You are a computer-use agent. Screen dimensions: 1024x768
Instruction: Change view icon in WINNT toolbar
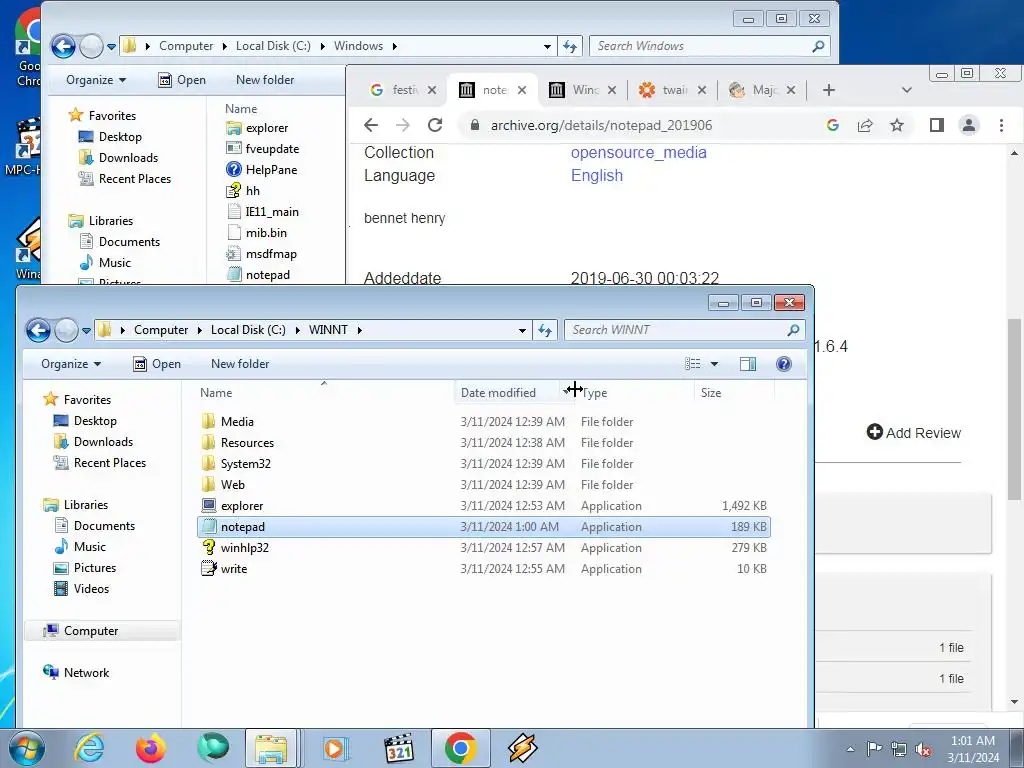[692, 364]
